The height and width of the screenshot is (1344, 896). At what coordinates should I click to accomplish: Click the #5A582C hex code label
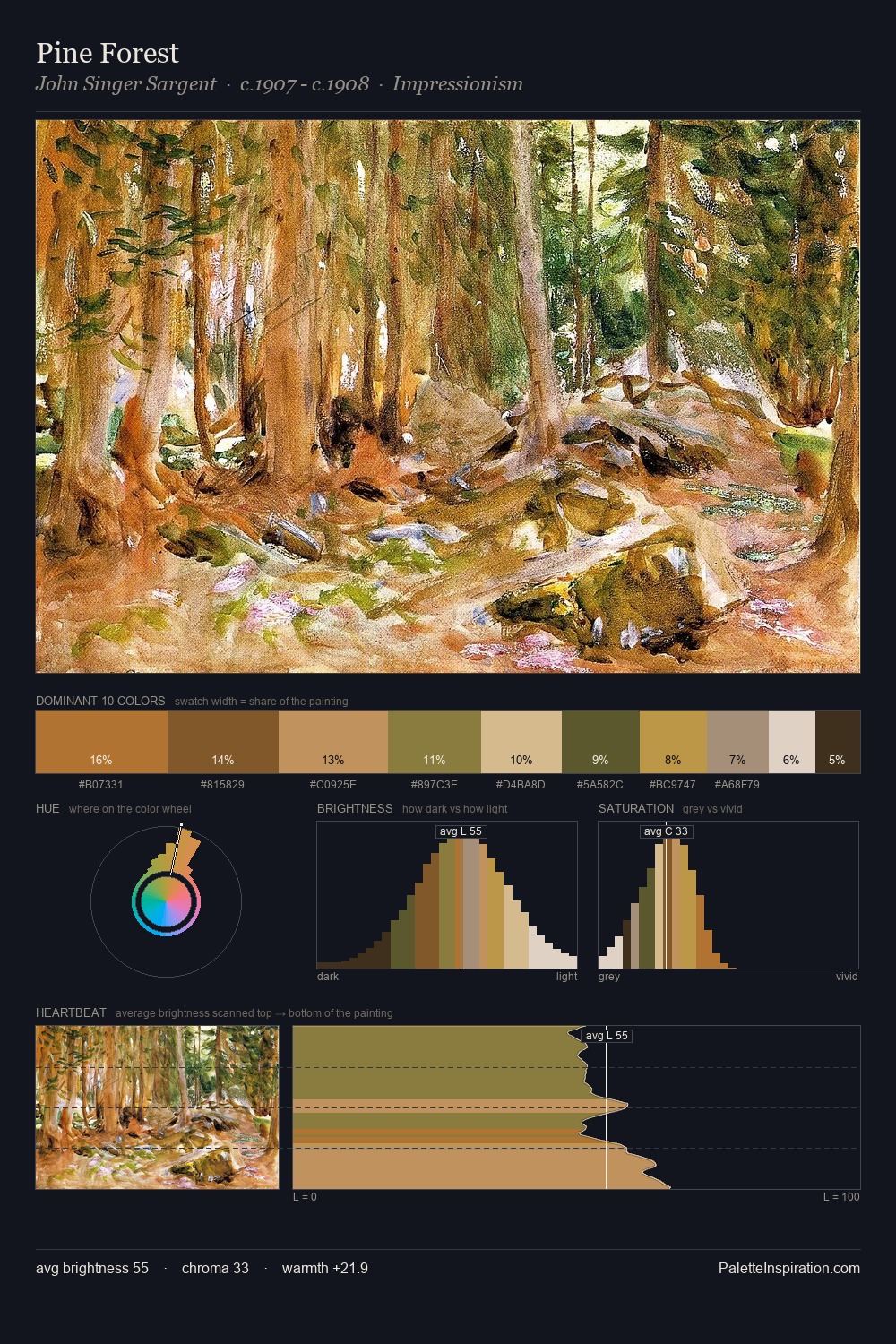point(600,785)
